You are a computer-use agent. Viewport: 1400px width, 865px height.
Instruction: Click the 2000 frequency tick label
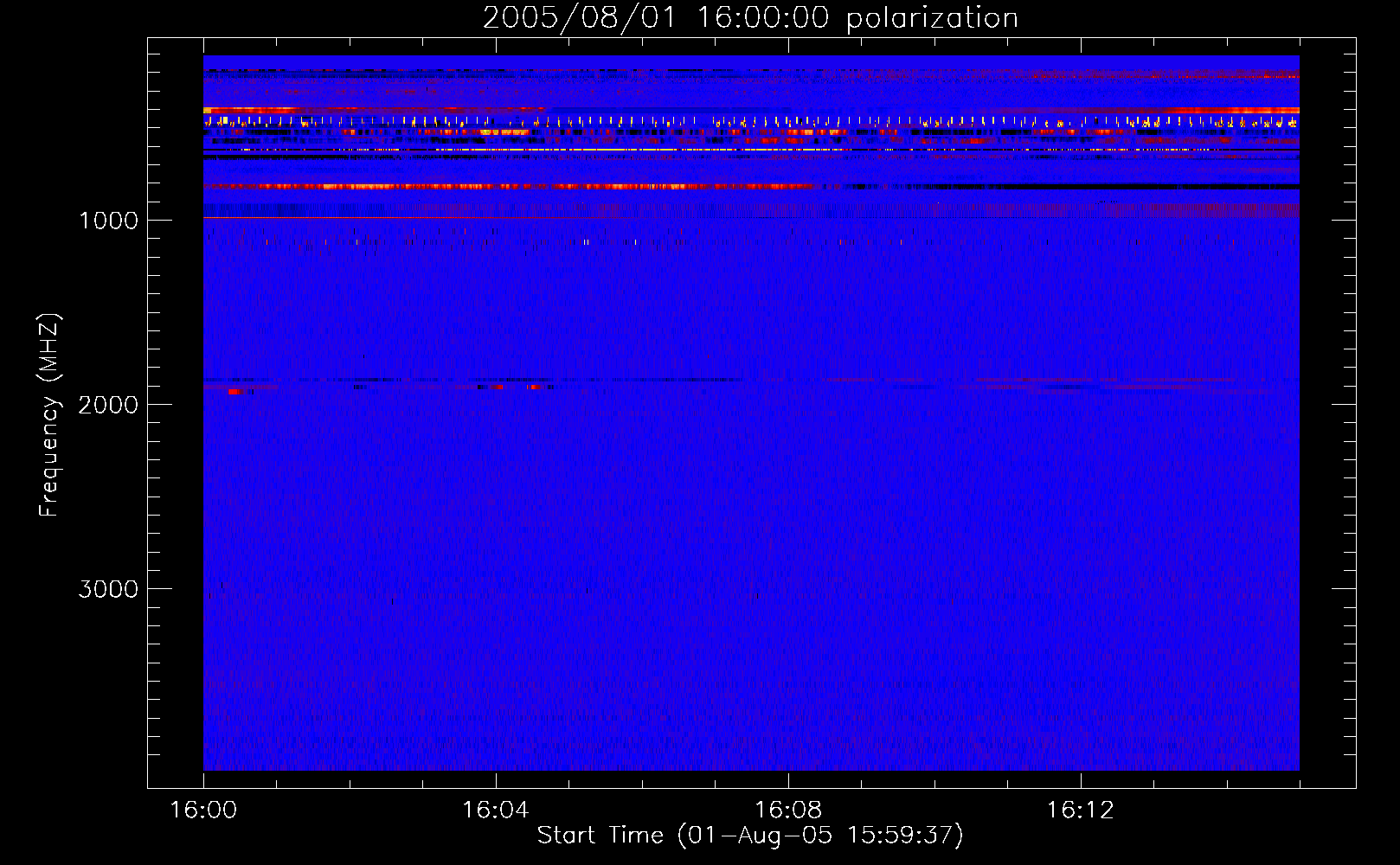[108, 405]
